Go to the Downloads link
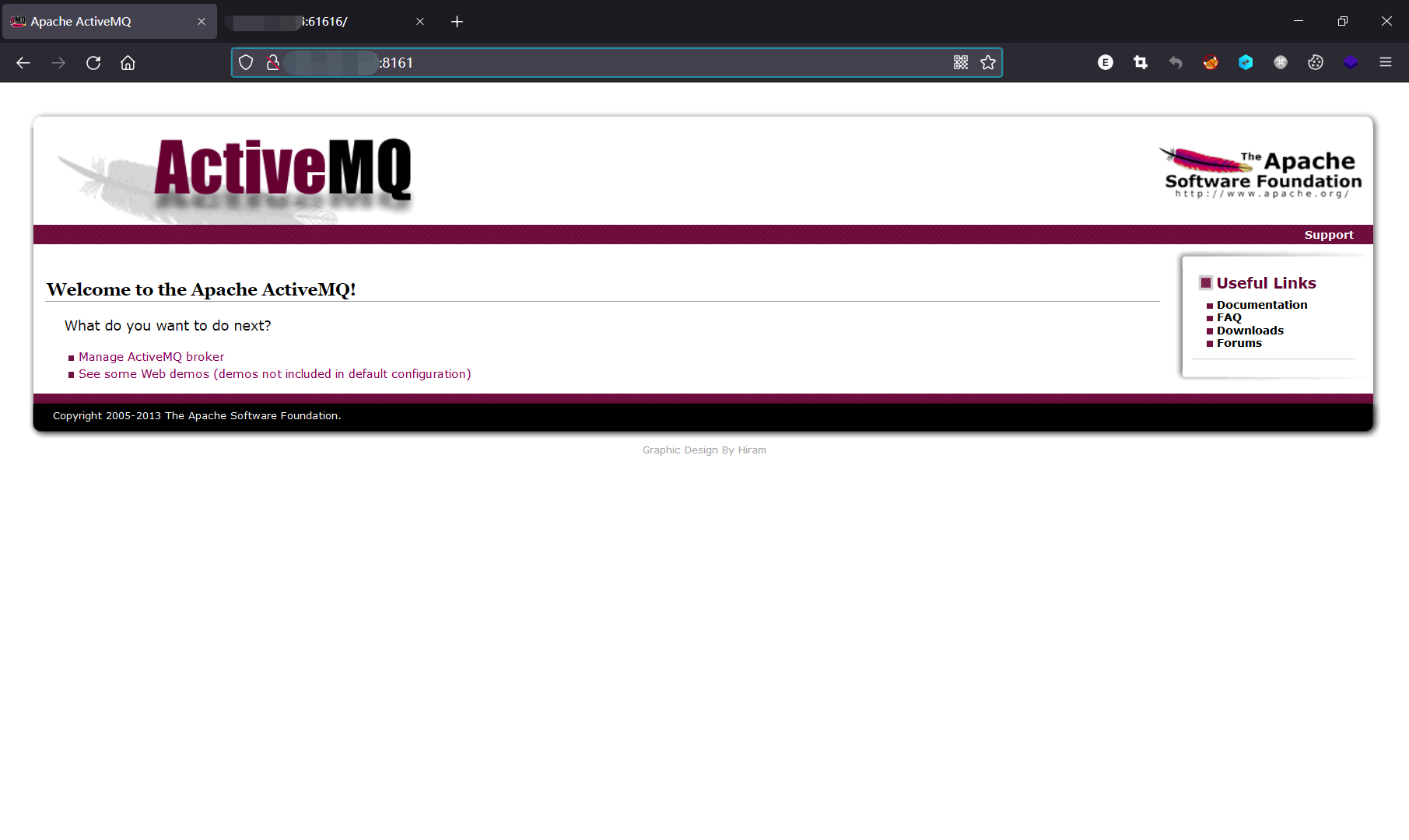 pyautogui.click(x=1250, y=331)
